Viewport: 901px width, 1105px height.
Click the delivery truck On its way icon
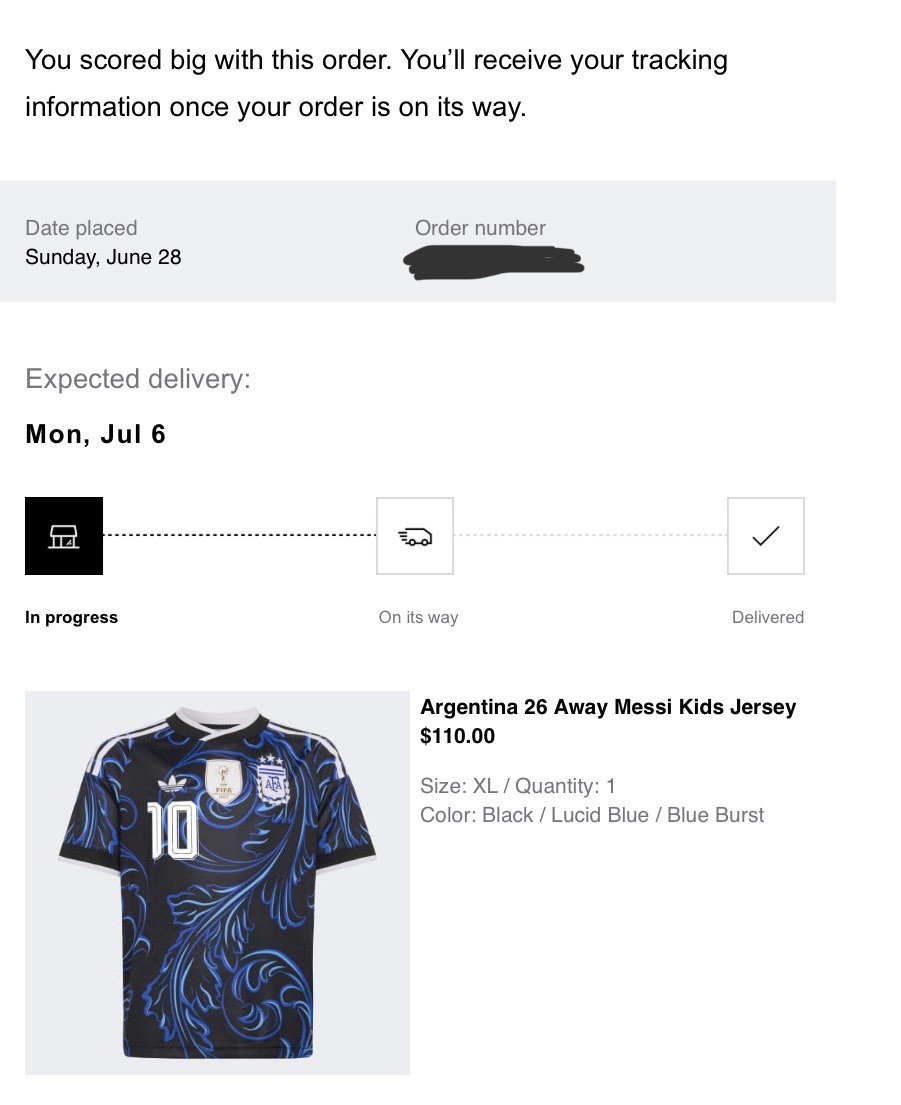tap(414, 536)
